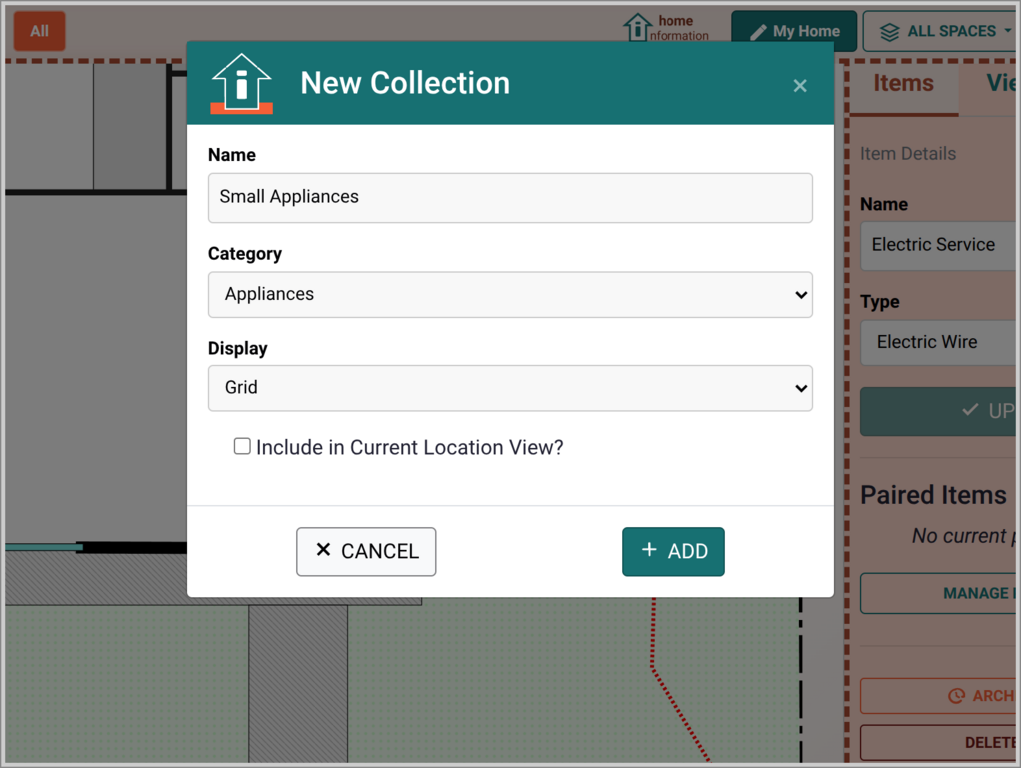Close the New Collection dialog
Viewport: 1021px width, 768px height.
pos(800,85)
